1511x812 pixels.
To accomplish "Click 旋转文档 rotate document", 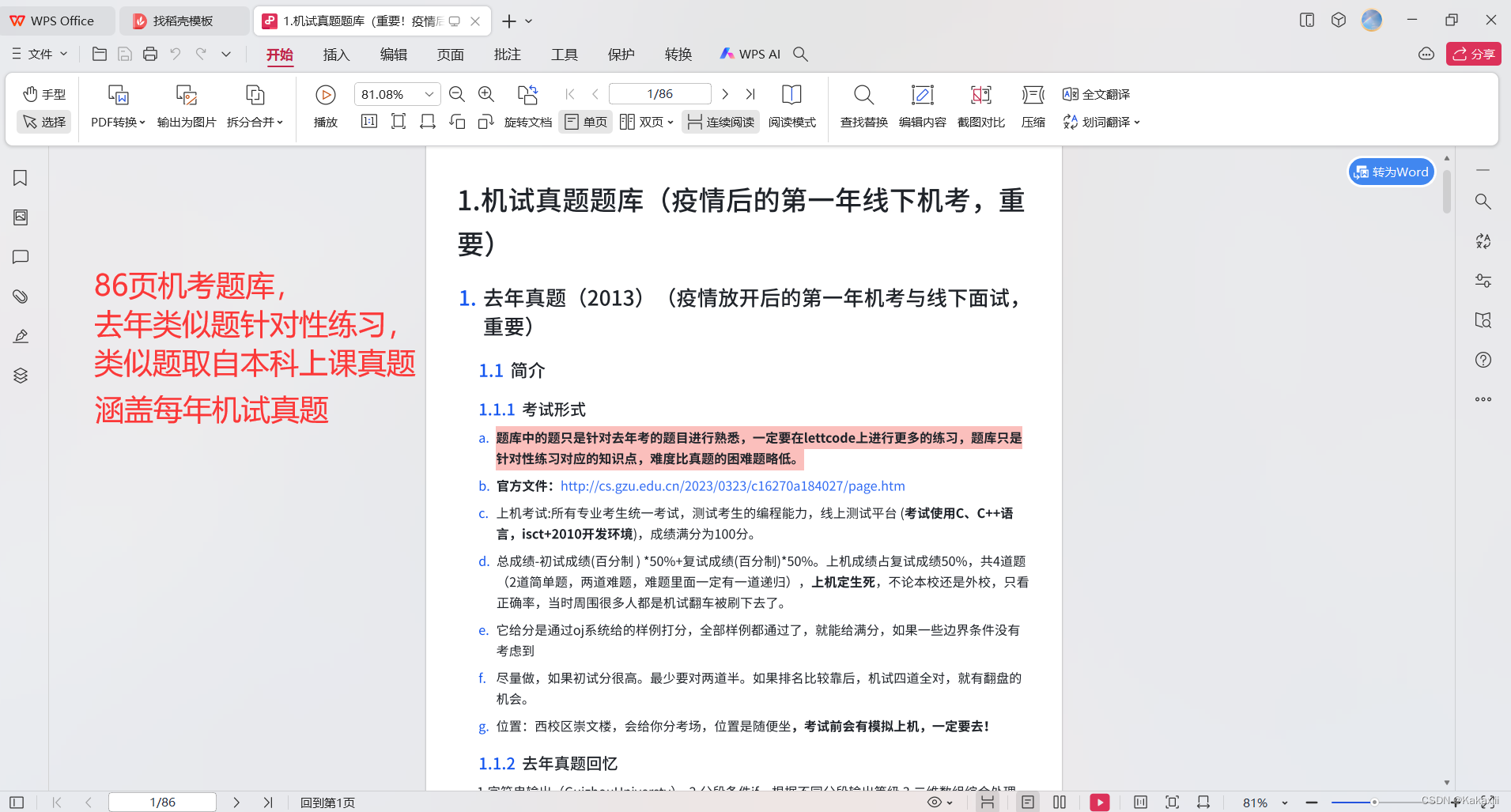I will [527, 105].
